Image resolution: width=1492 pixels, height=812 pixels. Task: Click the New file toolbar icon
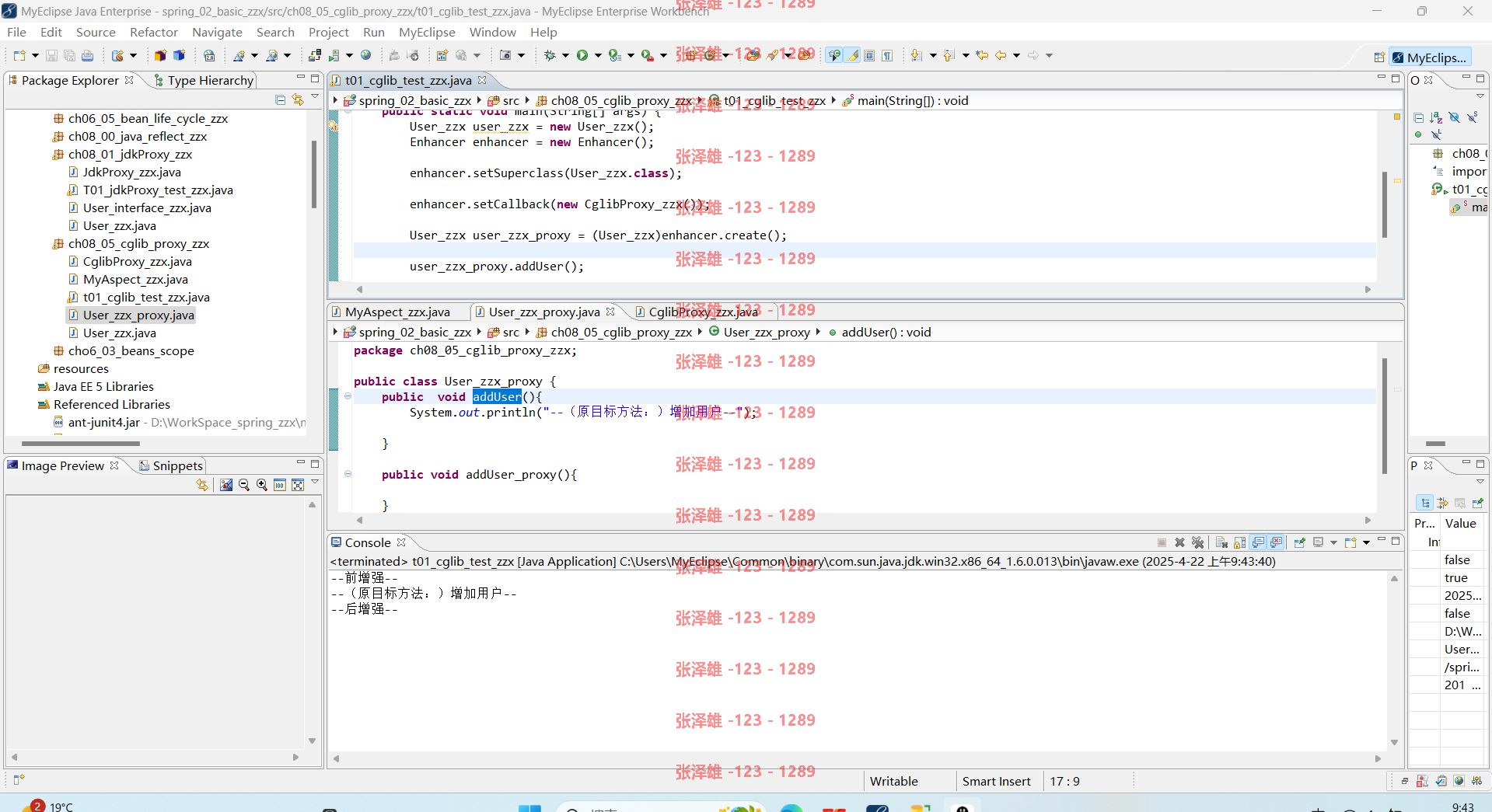tap(19, 55)
